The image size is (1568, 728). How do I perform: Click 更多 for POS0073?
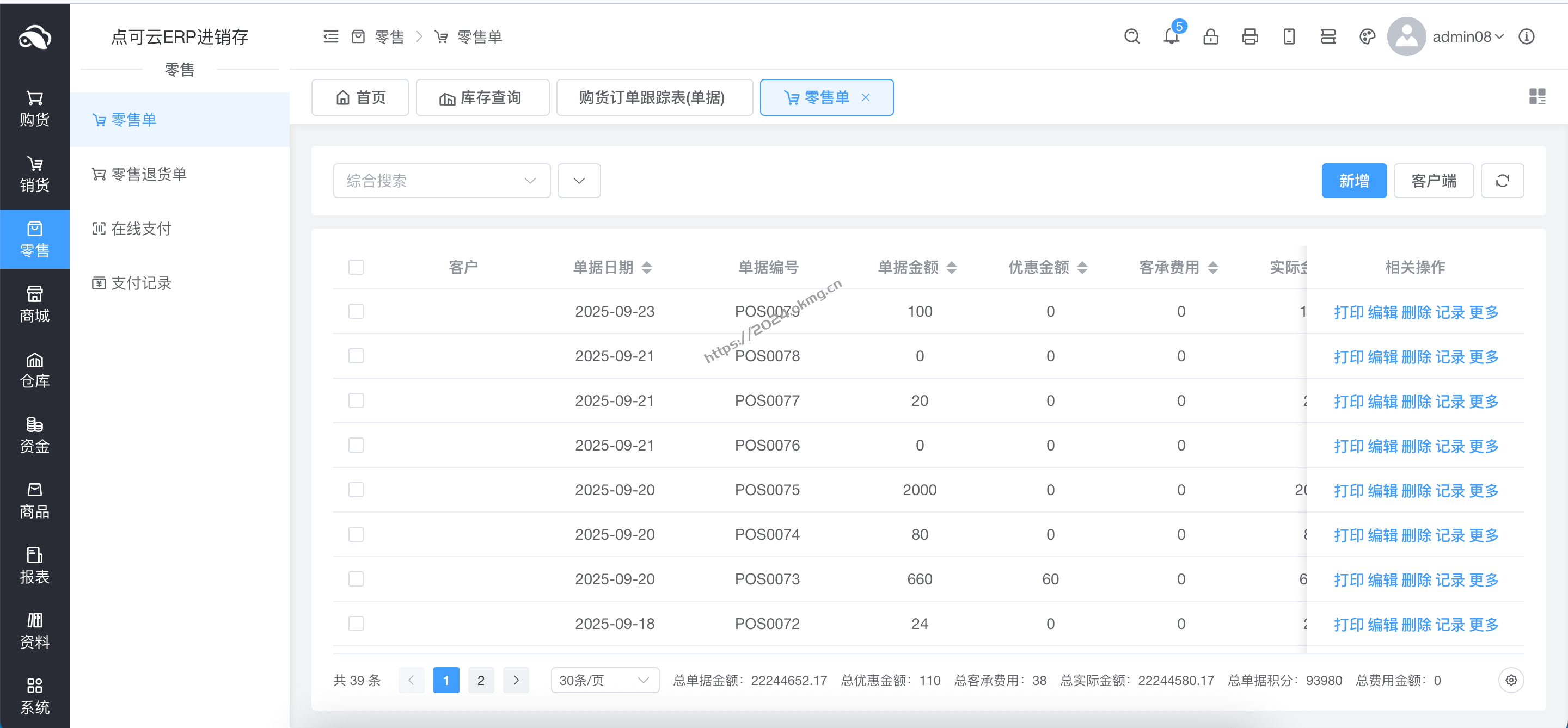tap(1484, 579)
